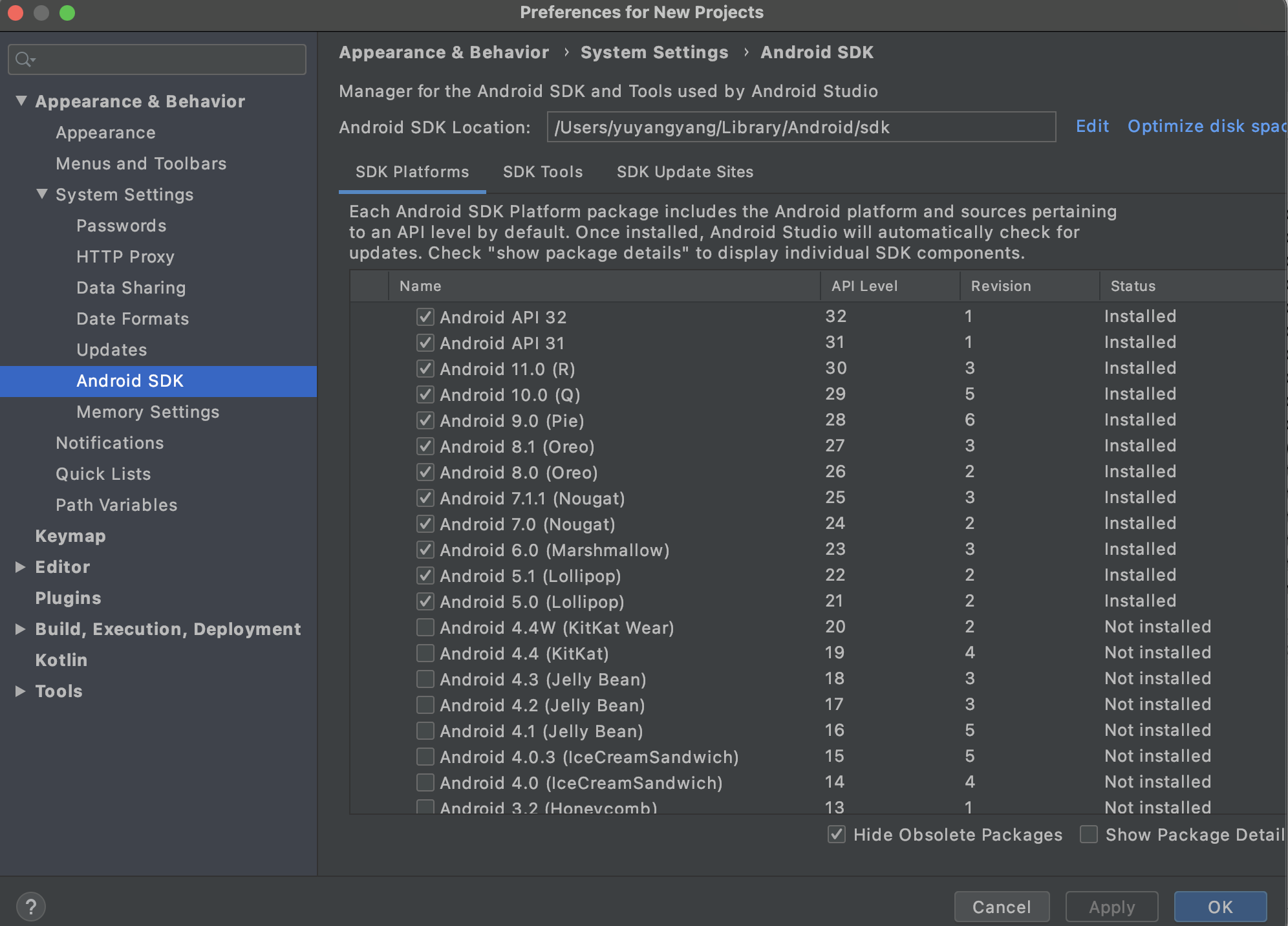Viewport: 1288px width, 926px height.
Task: Enable Show Package Details checkbox
Action: 1089,834
